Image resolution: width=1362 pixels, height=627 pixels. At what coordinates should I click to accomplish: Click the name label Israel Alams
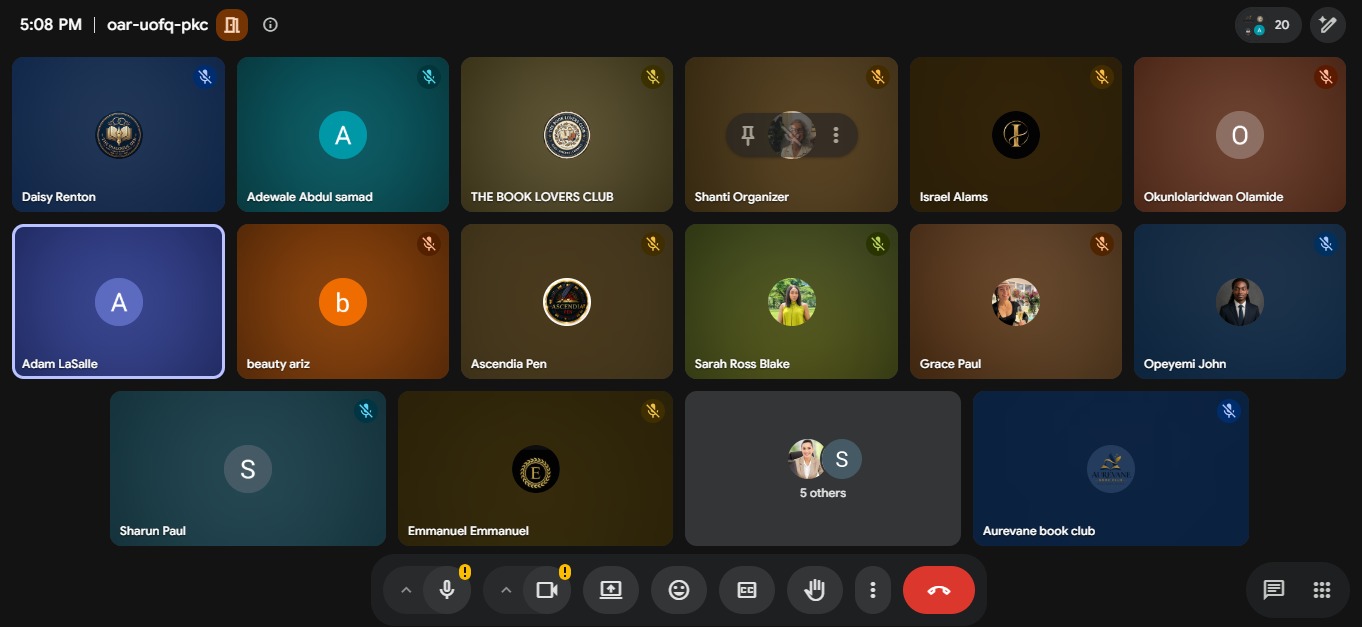coord(954,197)
